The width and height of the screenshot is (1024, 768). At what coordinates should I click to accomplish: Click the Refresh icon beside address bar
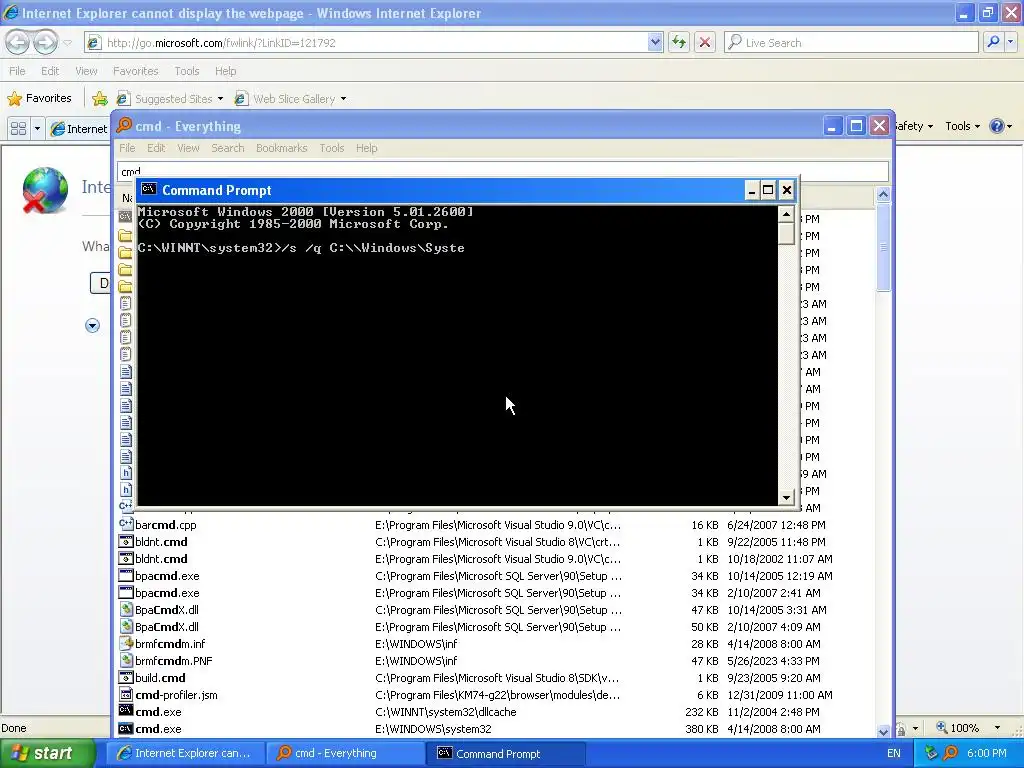[x=679, y=42]
